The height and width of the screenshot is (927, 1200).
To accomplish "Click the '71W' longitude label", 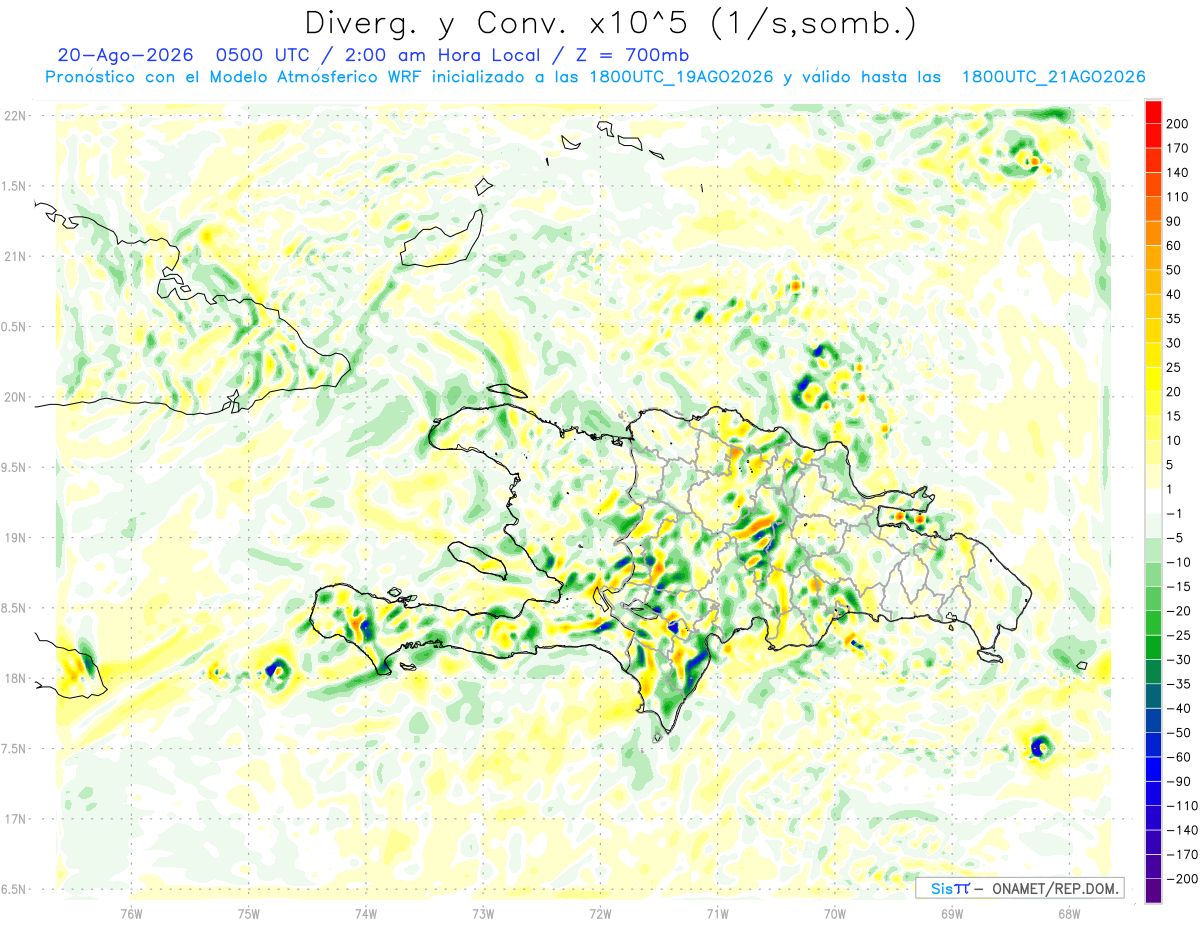I will point(717,913).
